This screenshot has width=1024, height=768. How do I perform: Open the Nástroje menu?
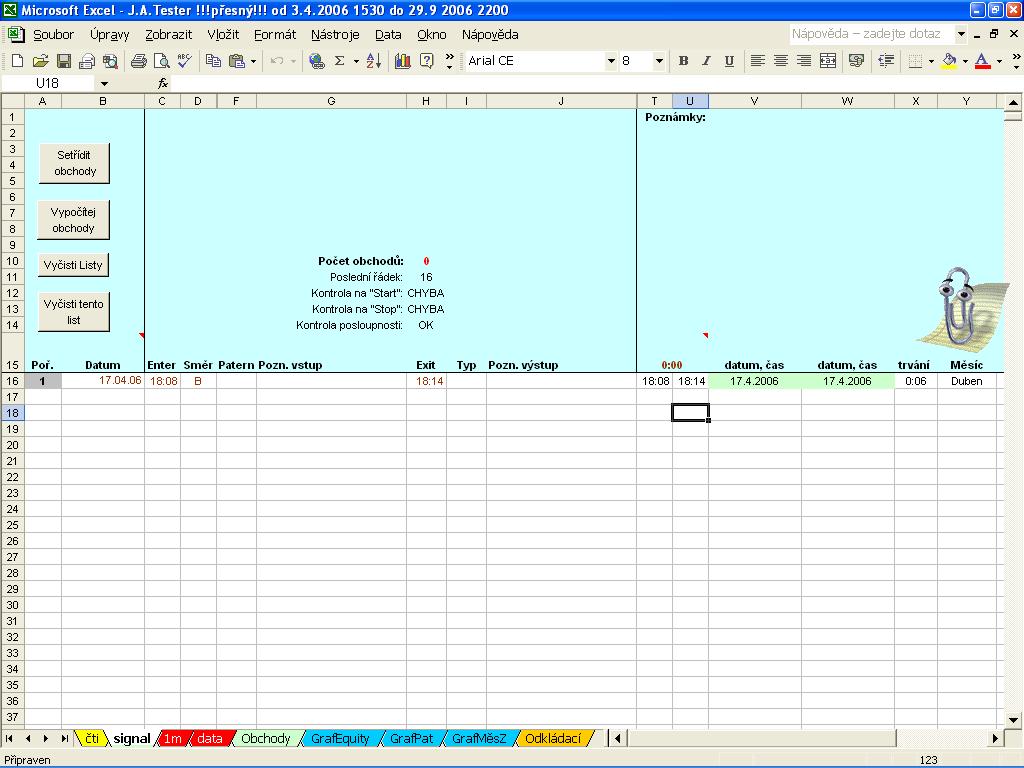(x=335, y=34)
